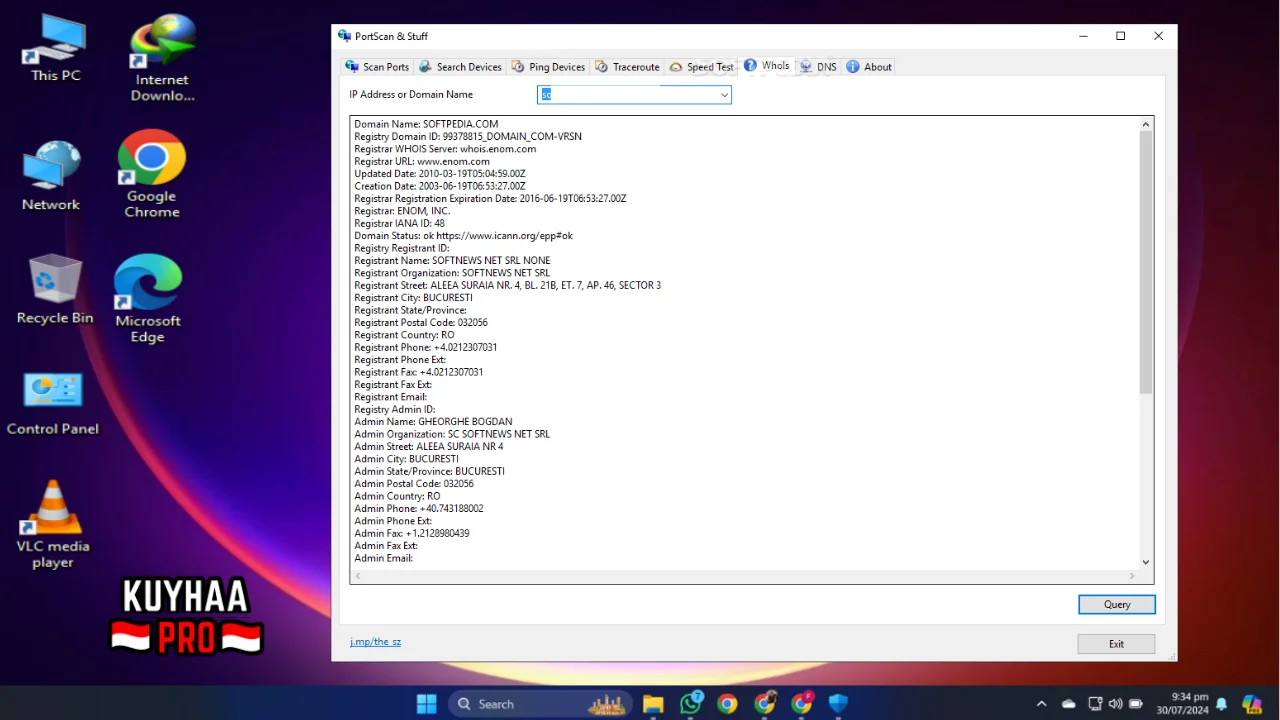This screenshot has width=1280, height=720.
Task: Click the 'Registrar WHOIS Server: whois.enom.com' line
Action: coord(445,149)
